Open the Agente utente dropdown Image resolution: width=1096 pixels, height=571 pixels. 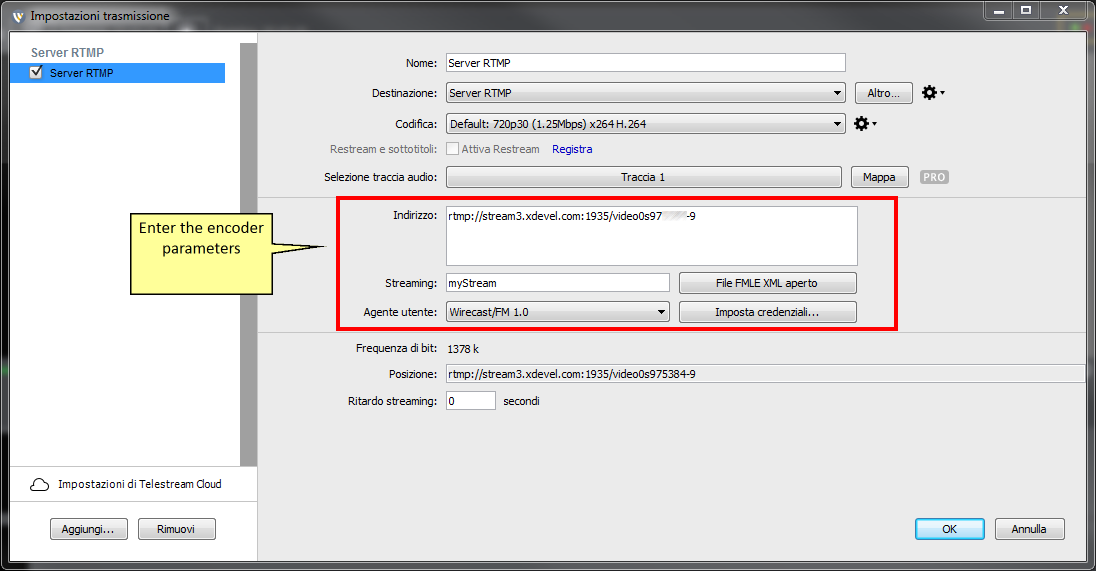(558, 312)
